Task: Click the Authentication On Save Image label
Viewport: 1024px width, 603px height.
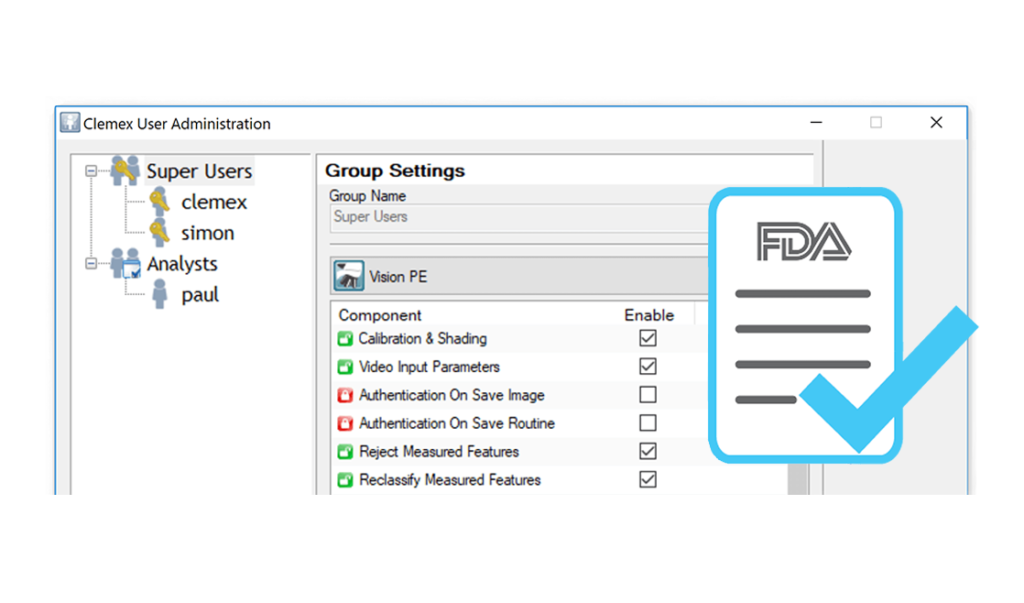Action: (x=451, y=395)
